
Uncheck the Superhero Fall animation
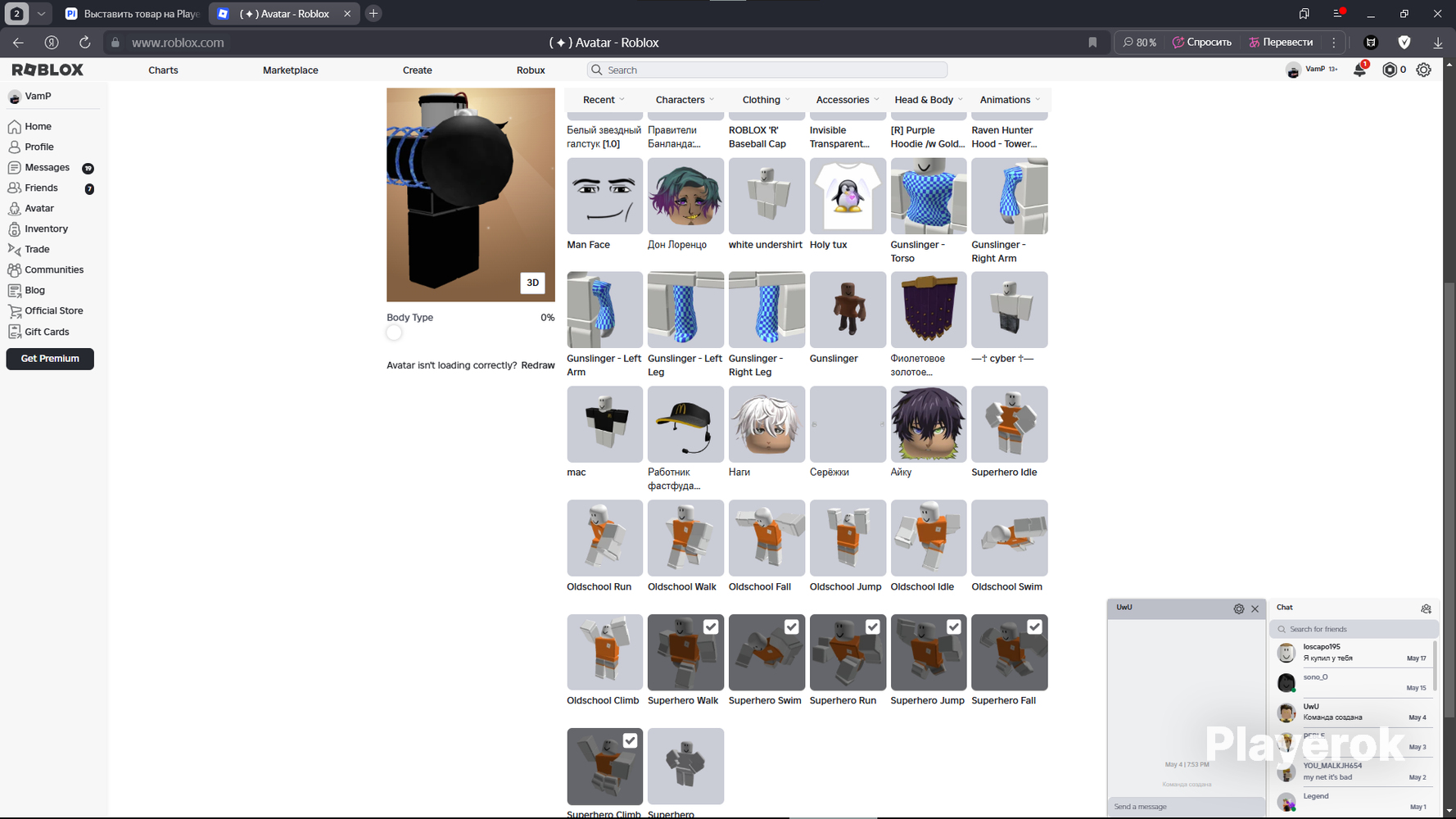click(x=1034, y=627)
